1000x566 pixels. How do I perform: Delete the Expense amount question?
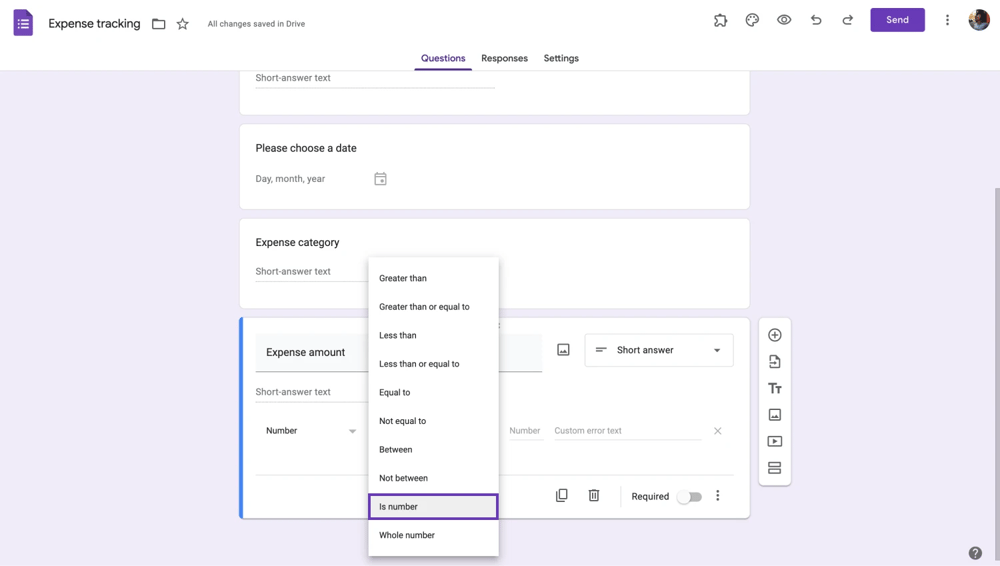594,496
